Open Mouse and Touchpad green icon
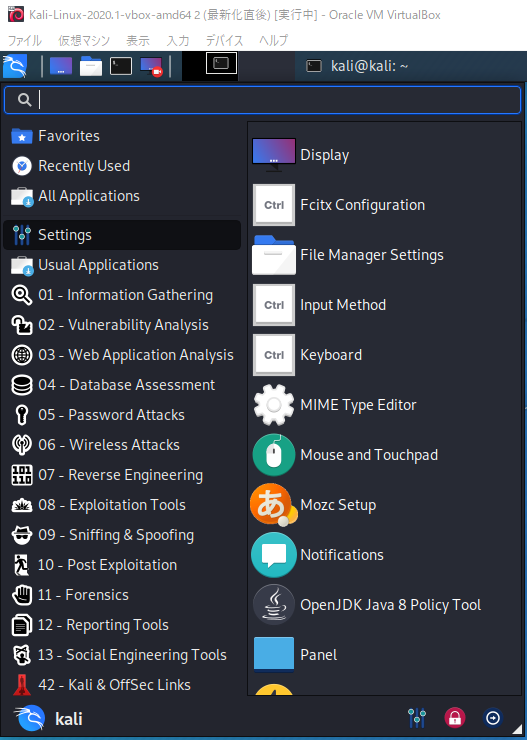This screenshot has width=527, height=740. [274, 455]
